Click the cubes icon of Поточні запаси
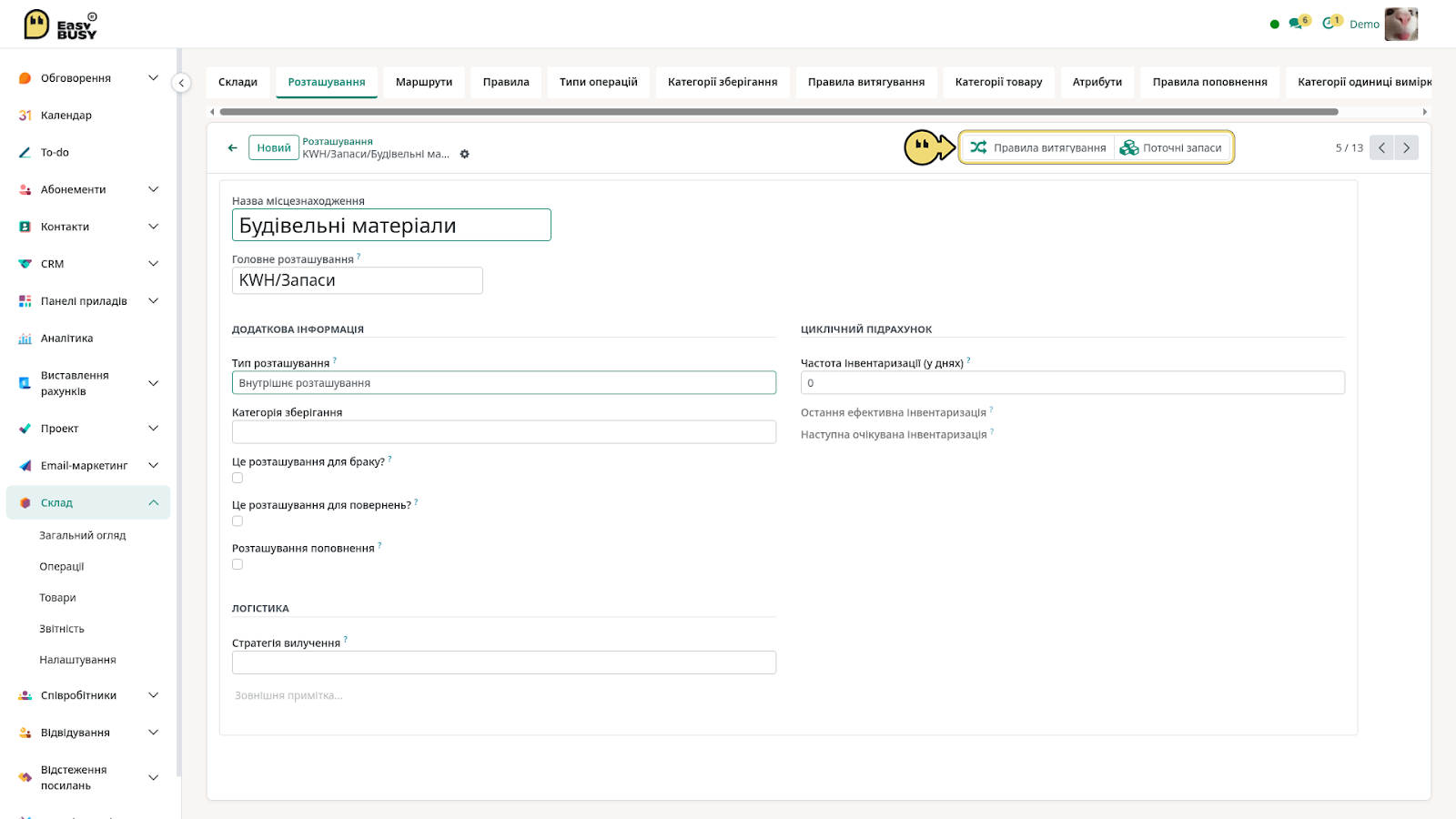 [1129, 147]
